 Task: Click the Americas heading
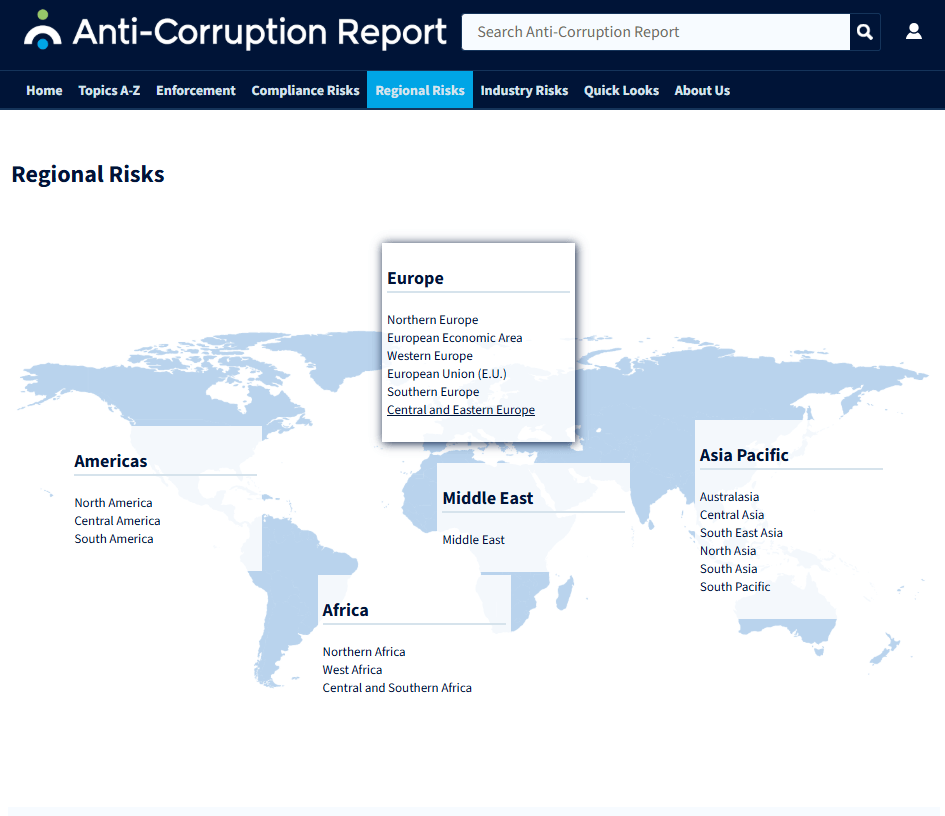[111, 462]
